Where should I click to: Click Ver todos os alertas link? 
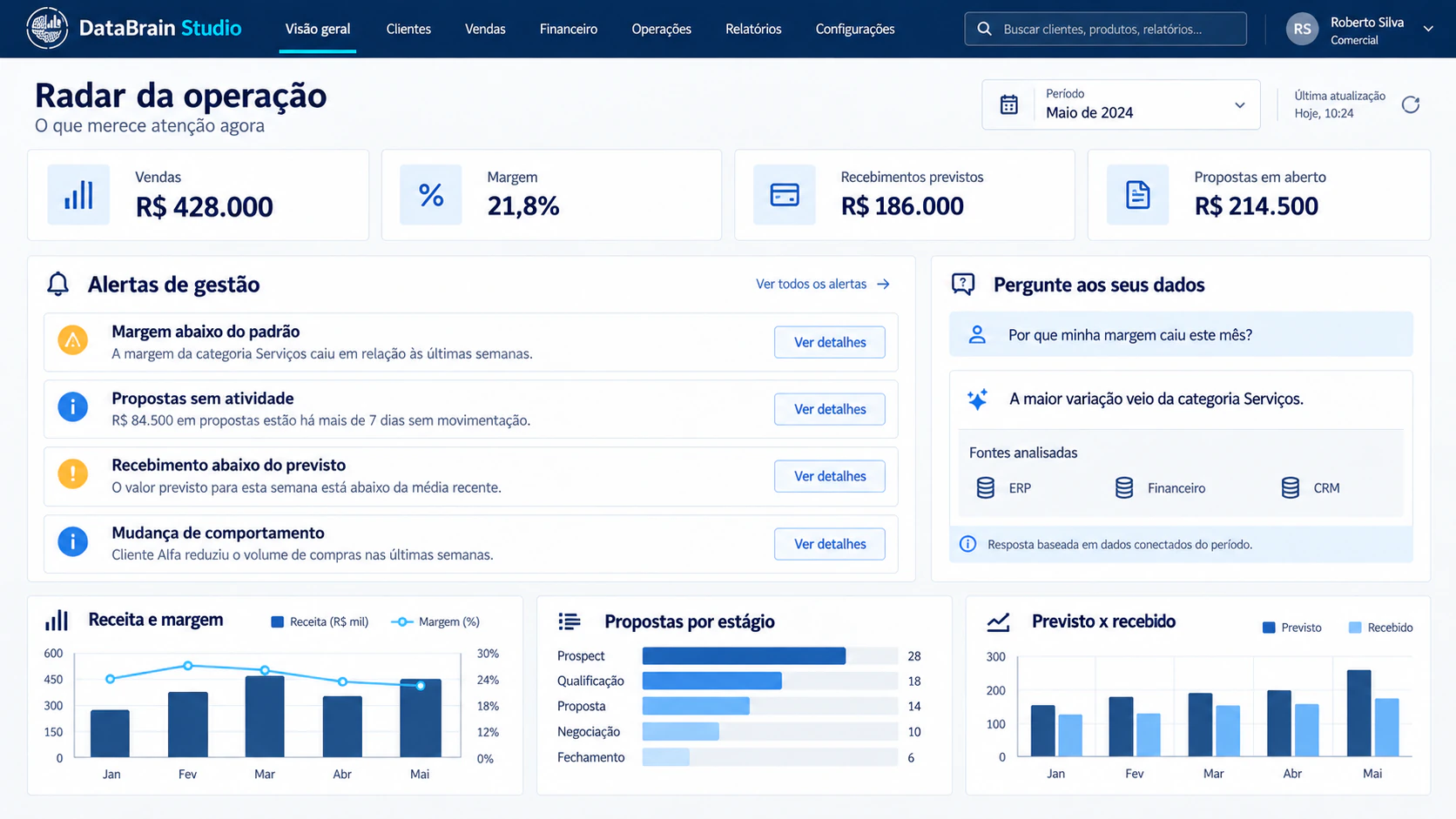click(822, 284)
